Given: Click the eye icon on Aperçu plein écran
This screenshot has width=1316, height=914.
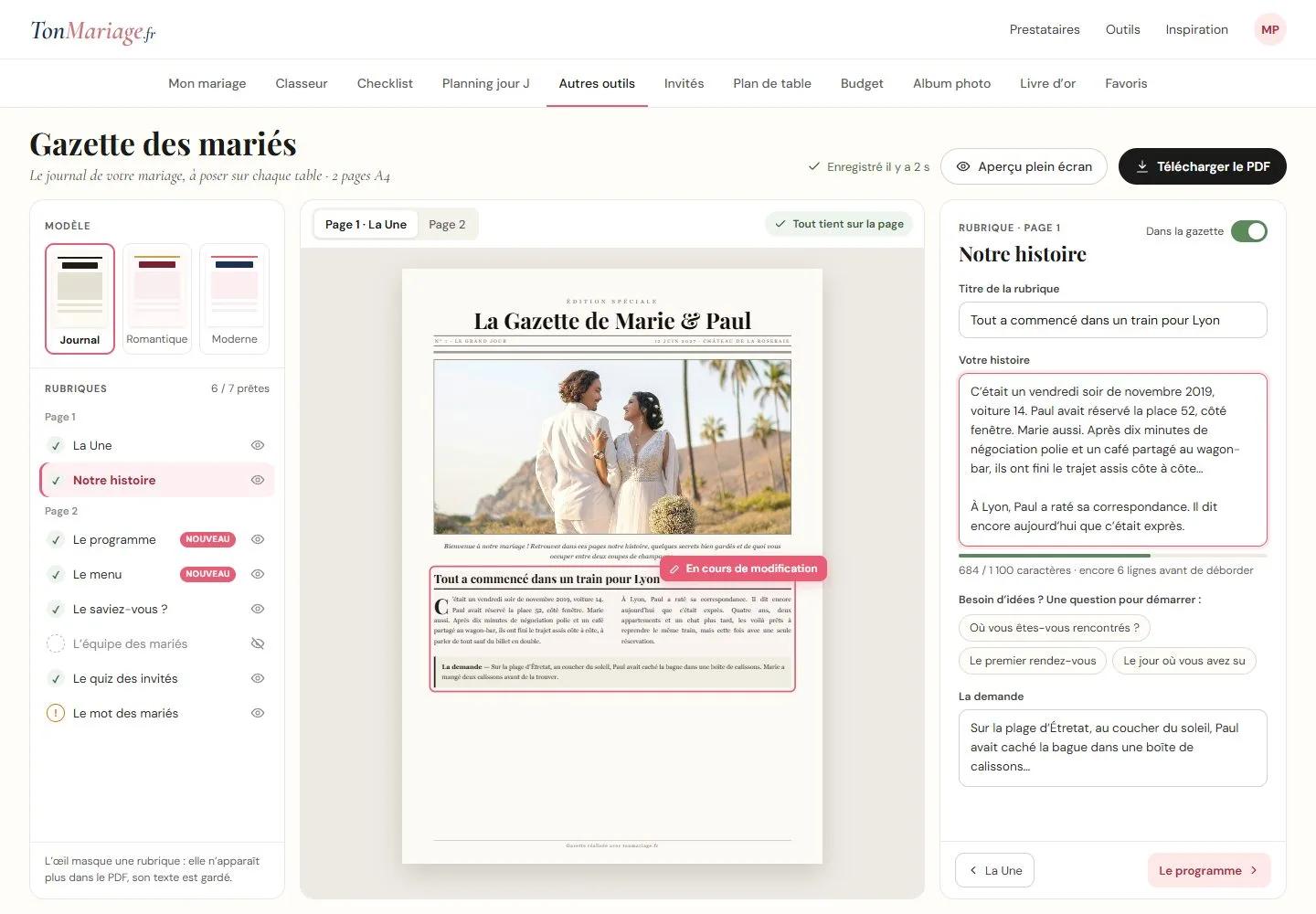Looking at the screenshot, I should coord(962,166).
